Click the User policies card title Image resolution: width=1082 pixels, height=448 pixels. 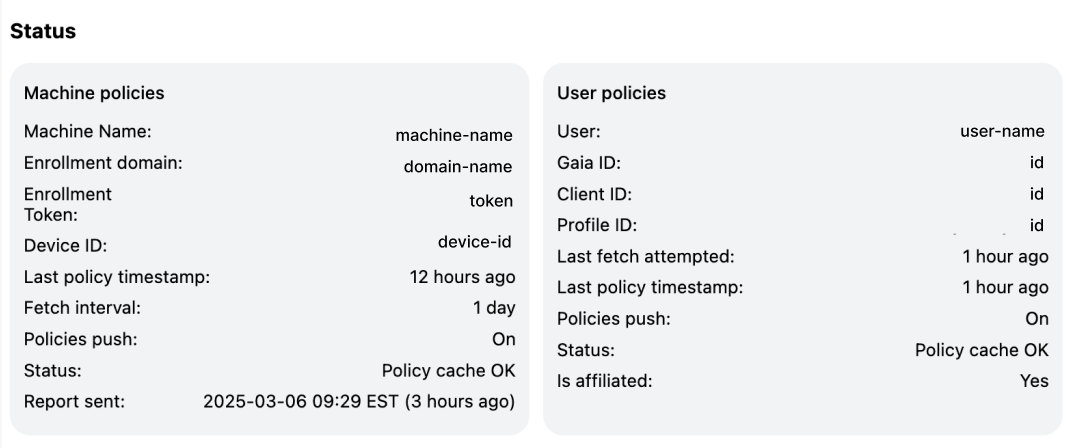[x=611, y=93]
